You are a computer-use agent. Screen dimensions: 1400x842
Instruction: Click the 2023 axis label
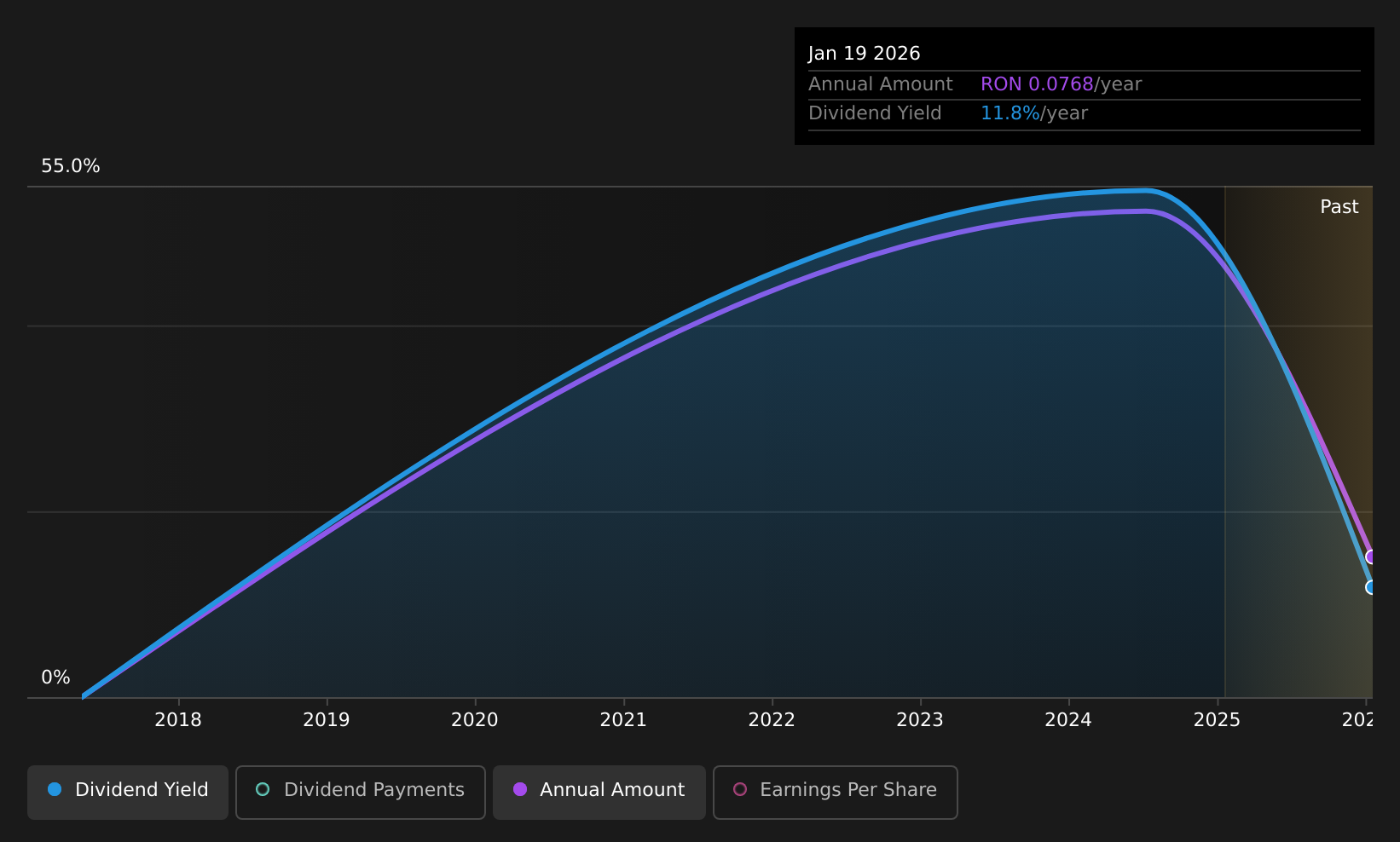click(920, 720)
